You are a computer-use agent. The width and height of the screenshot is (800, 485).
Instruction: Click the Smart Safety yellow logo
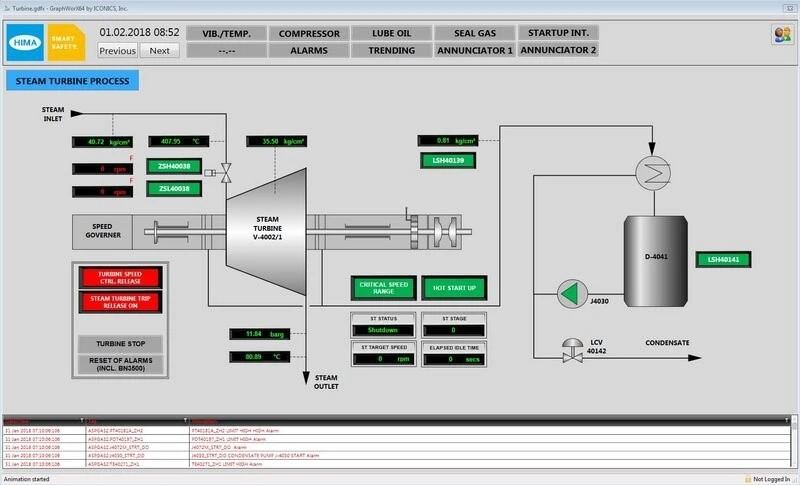(x=66, y=42)
